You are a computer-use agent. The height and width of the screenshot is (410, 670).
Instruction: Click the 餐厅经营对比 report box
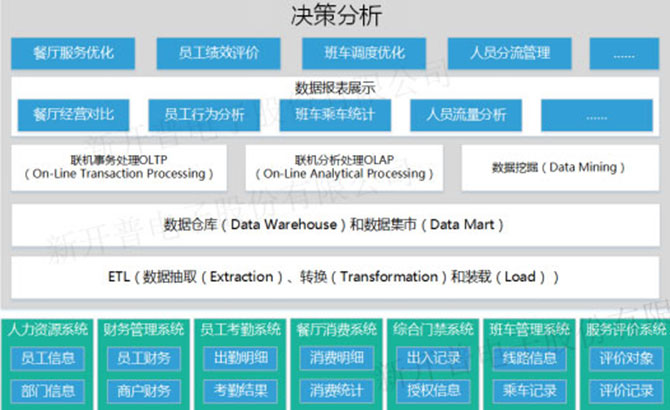73,115
